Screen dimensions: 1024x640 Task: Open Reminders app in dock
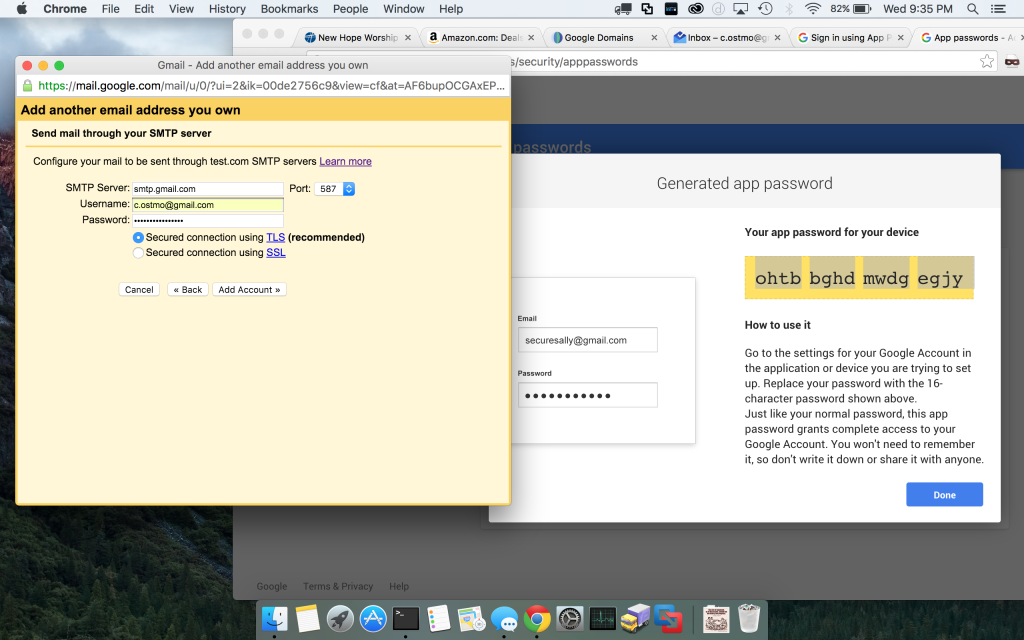[439, 618]
